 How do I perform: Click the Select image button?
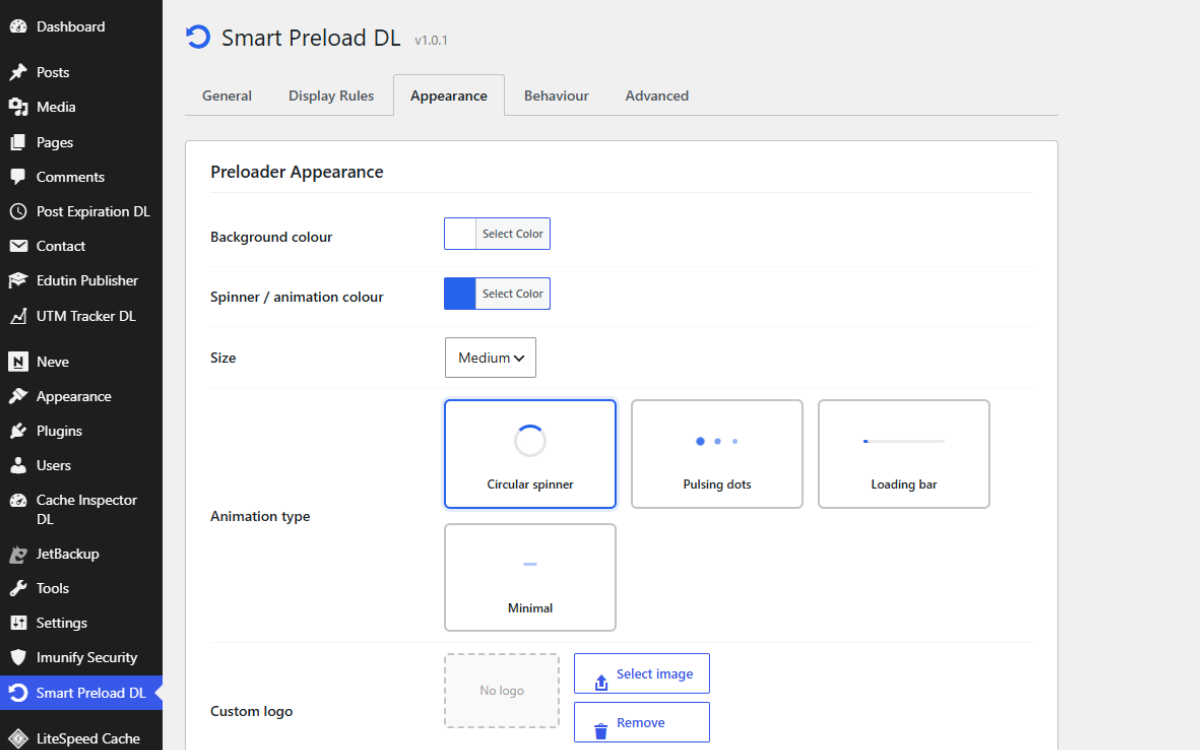tap(642, 674)
